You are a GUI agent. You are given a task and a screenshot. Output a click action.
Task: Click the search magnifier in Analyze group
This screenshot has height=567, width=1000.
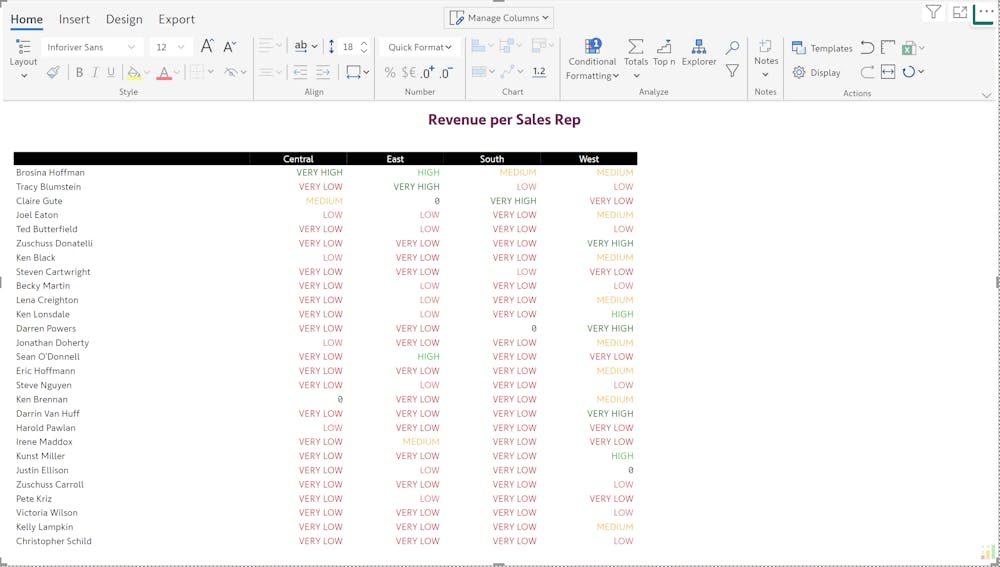733,47
